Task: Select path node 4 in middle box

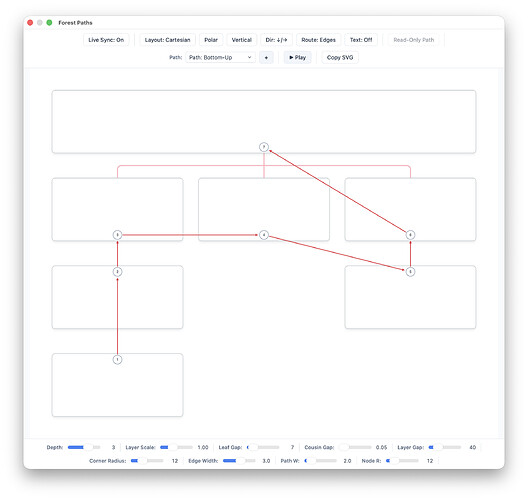Action: [264, 235]
